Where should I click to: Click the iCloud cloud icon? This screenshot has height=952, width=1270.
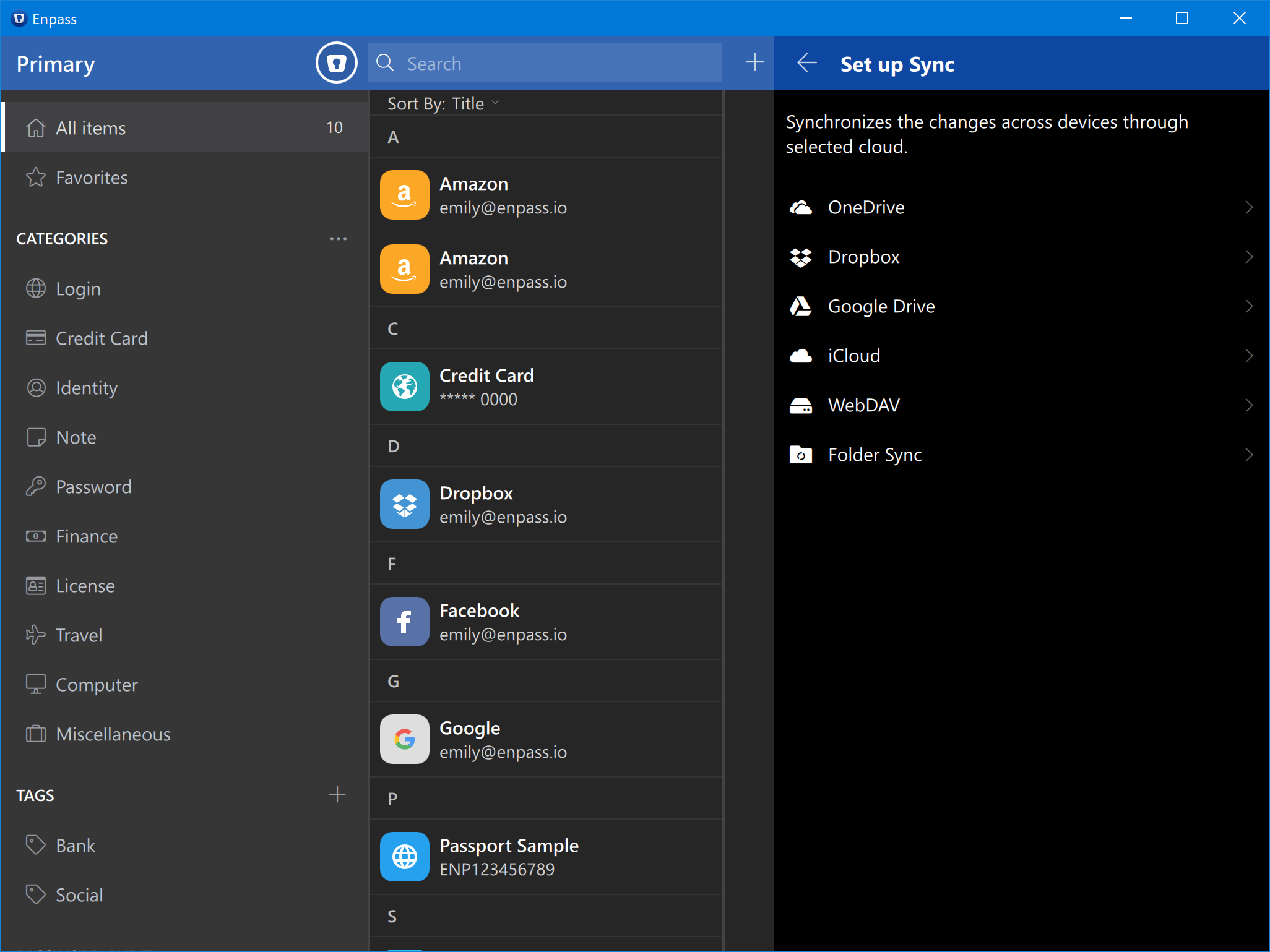click(x=801, y=356)
